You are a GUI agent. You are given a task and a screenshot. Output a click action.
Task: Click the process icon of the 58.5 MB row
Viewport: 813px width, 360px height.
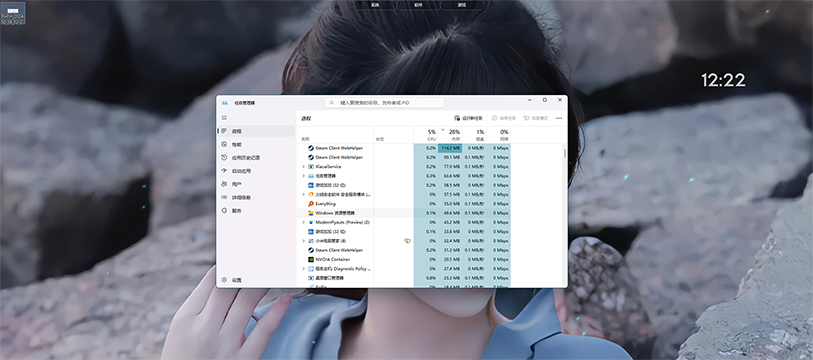[x=311, y=185]
